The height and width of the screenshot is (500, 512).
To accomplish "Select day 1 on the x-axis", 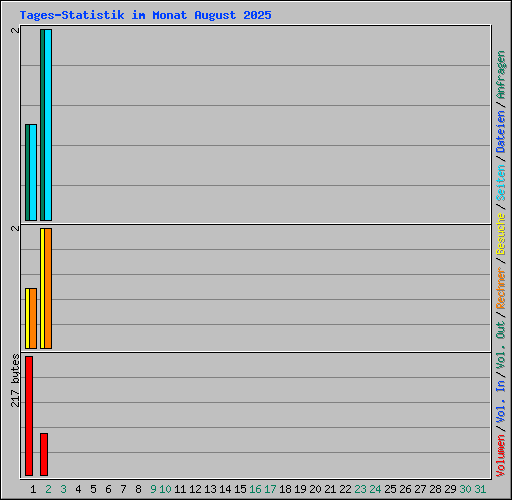I will coord(33,489).
